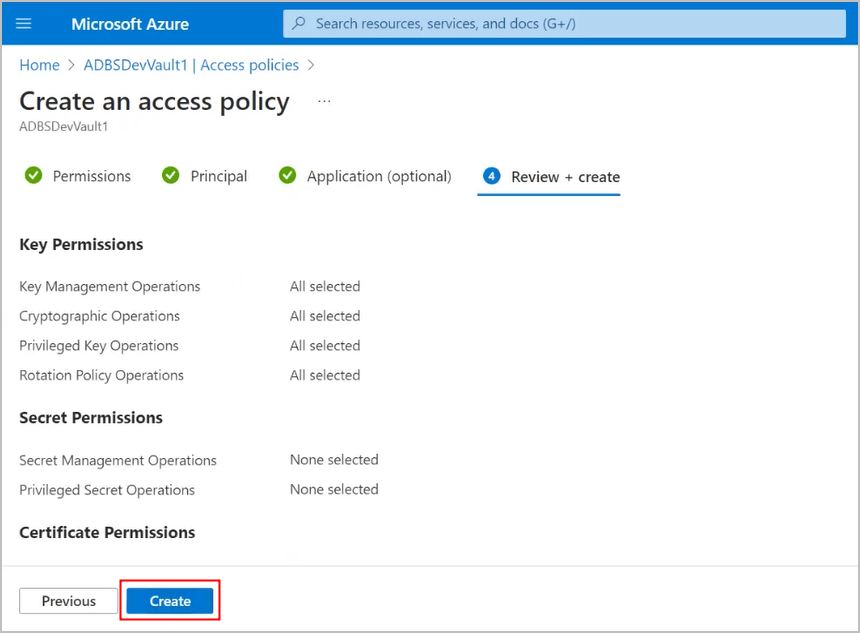Screen dimensions: 860x633
Task: Click the green checkmark on Application step
Action: point(288,175)
